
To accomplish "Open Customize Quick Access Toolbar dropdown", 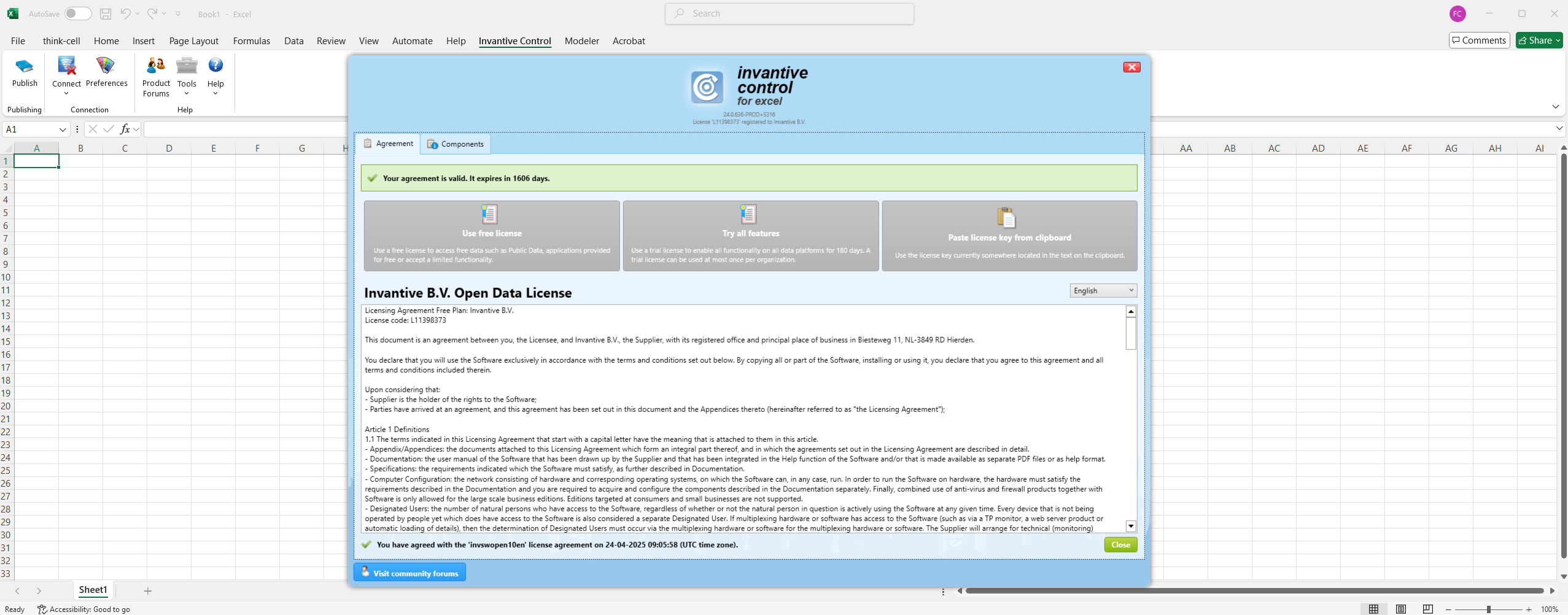I will (x=178, y=14).
